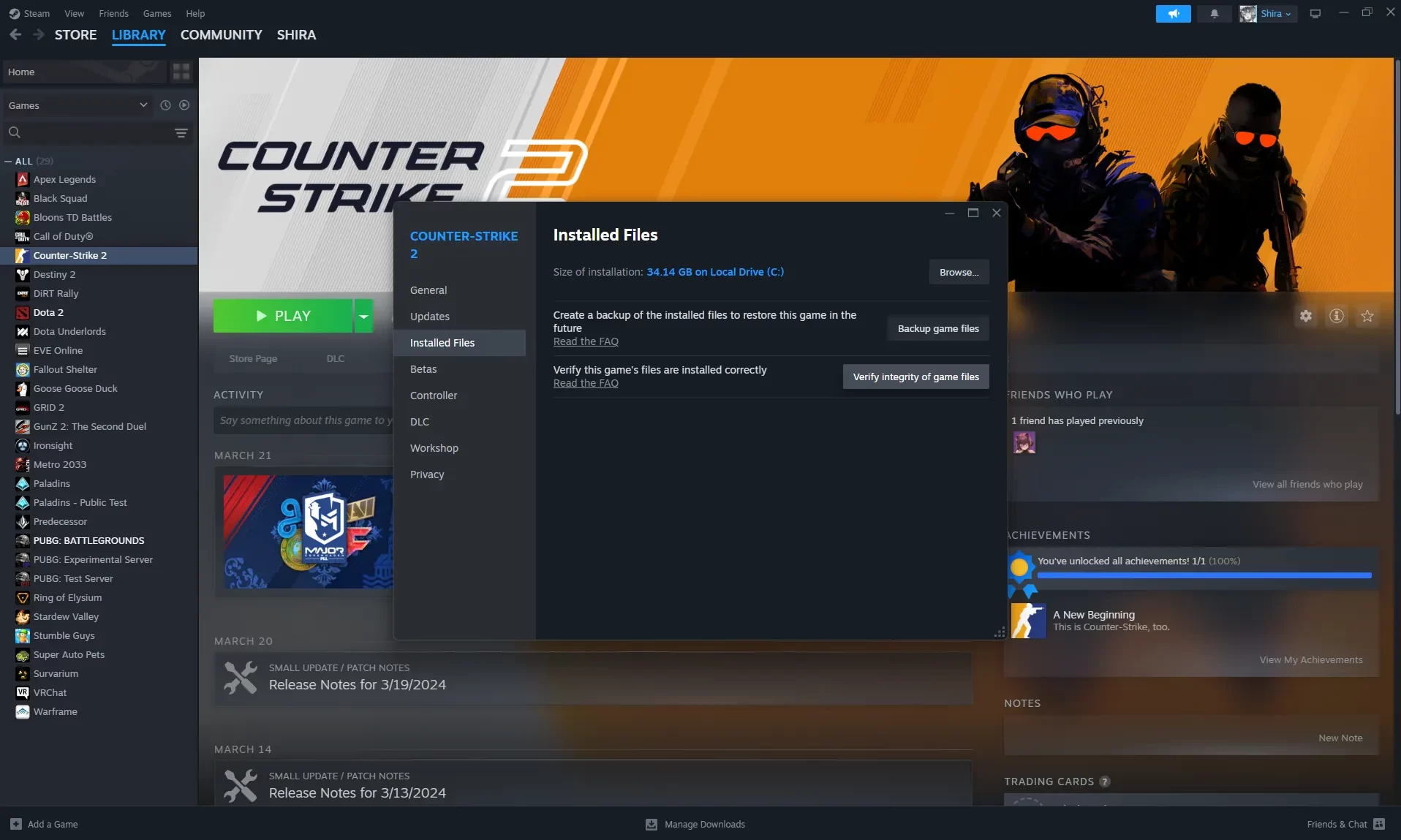Open friend's avatar under Friends Who Play
The image size is (1401, 840).
(1024, 442)
